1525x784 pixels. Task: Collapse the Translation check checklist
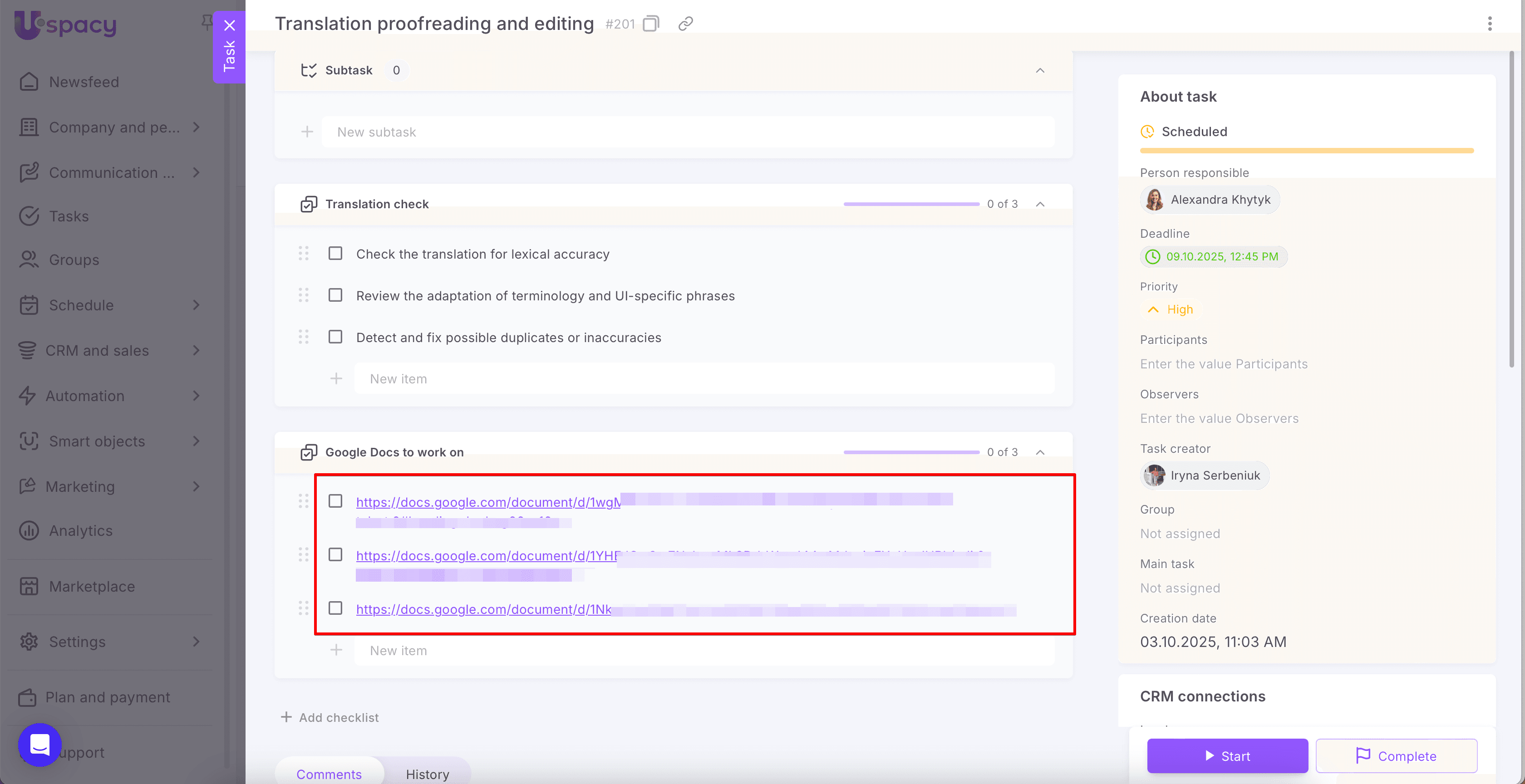tap(1039, 204)
